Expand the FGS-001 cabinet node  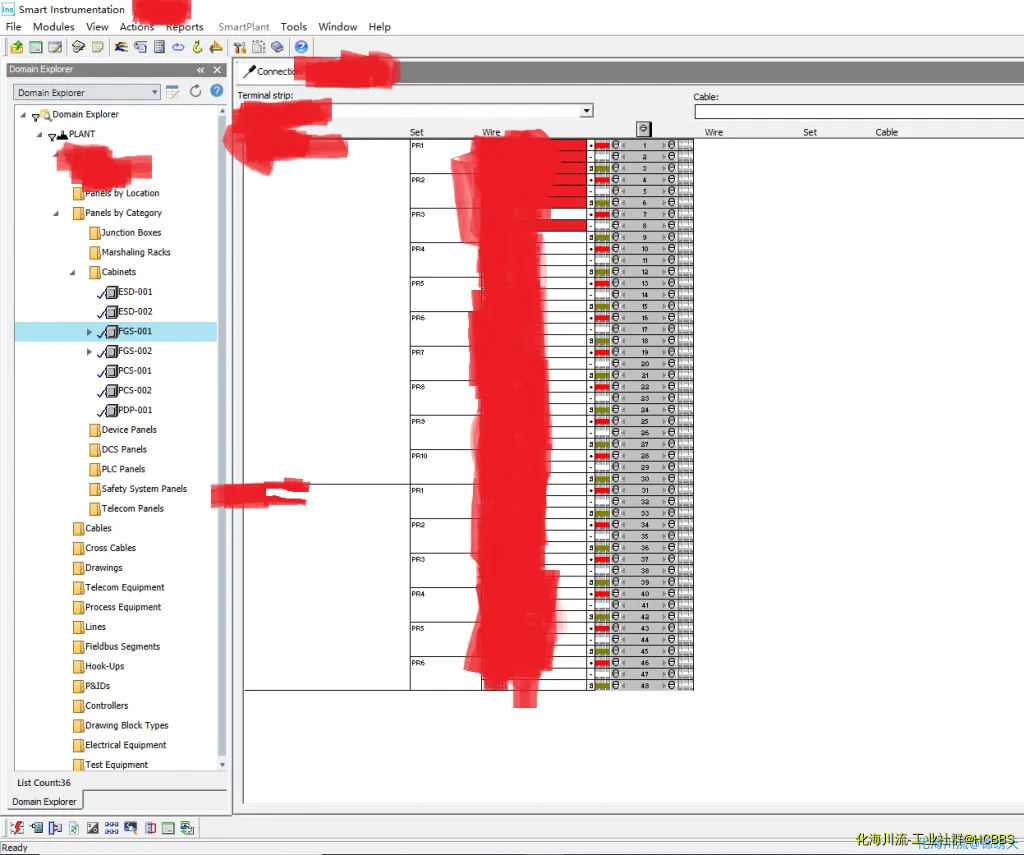(89, 332)
